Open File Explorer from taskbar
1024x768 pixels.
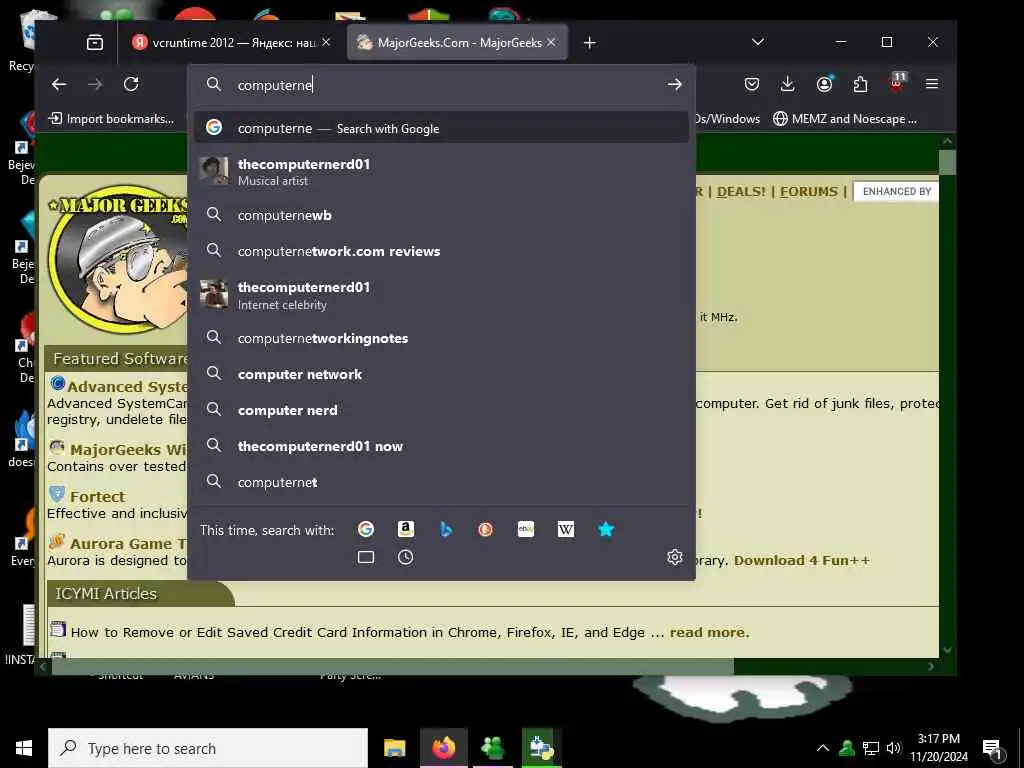(x=394, y=748)
